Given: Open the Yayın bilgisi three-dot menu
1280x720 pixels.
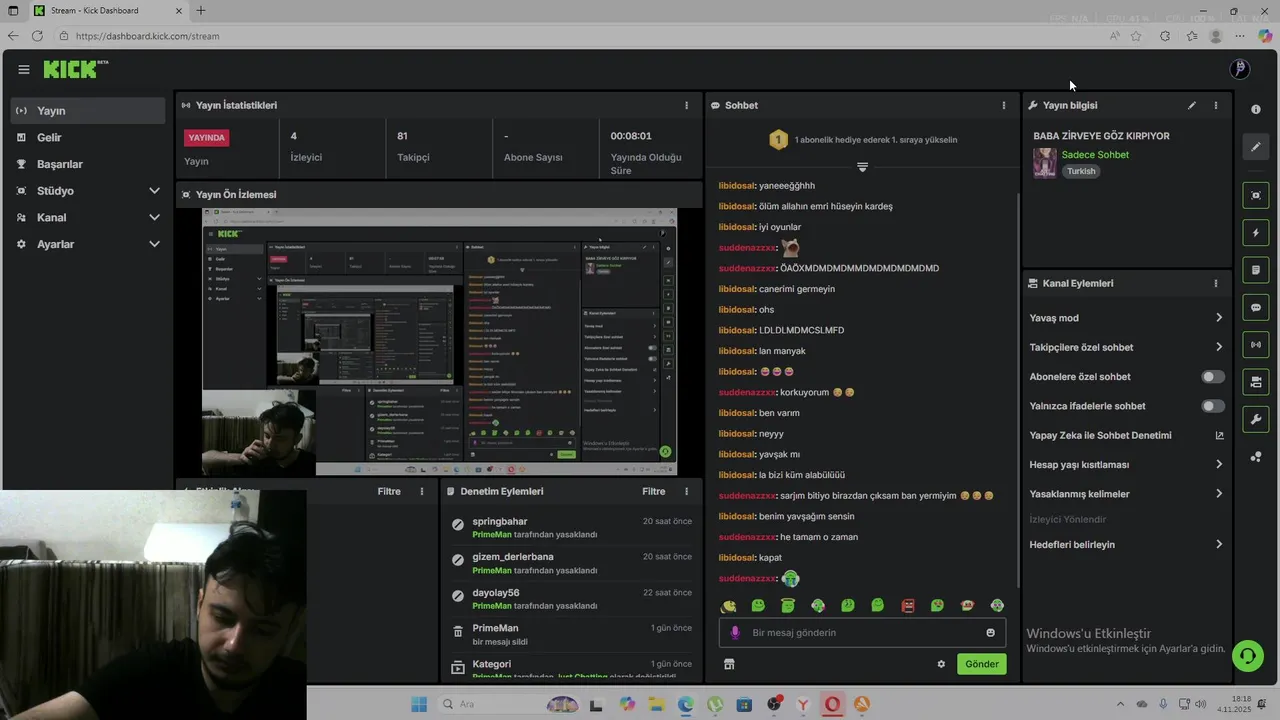Looking at the screenshot, I should pos(1216,105).
